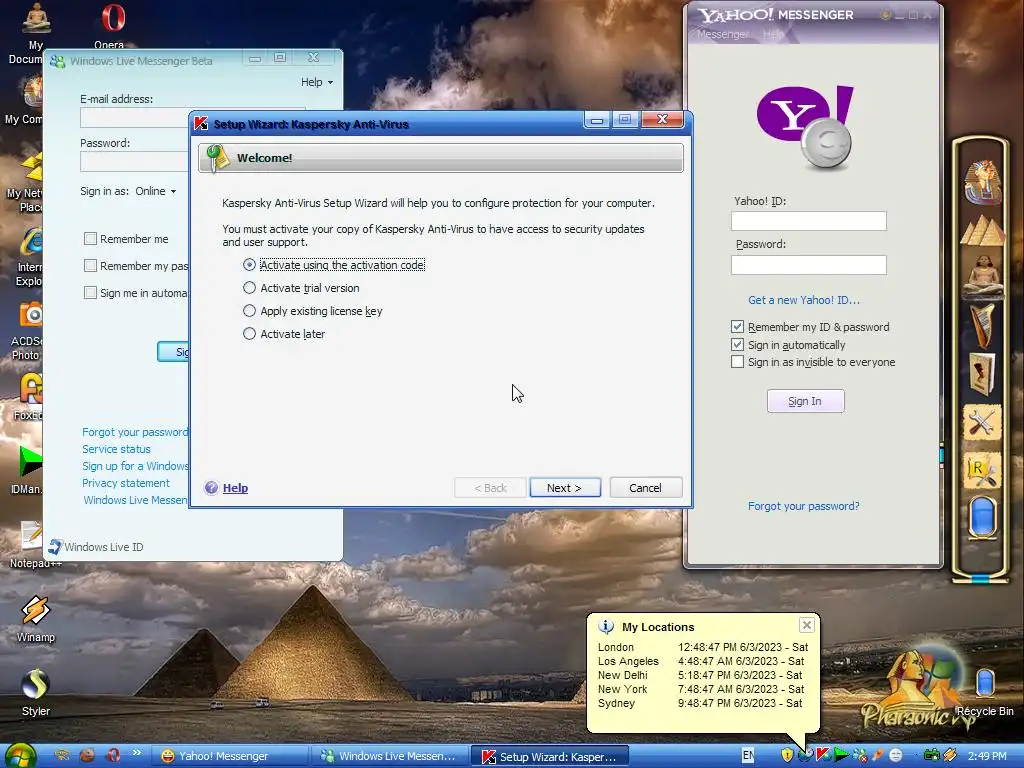Check Sign me in automatically in Live Messenger
This screenshot has height=768, width=1024.
90,293
